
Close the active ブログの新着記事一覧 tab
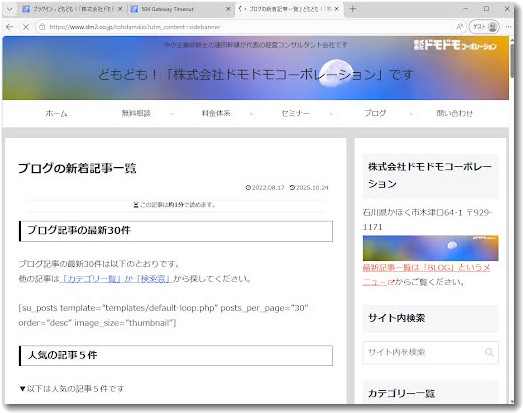(337, 9)
